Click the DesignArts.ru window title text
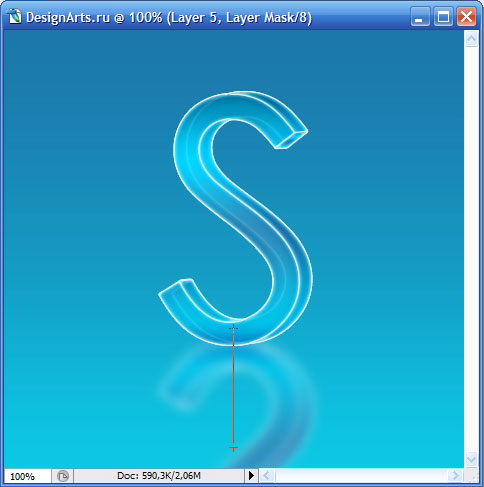 pyautogui.click(x=169, y=17)
